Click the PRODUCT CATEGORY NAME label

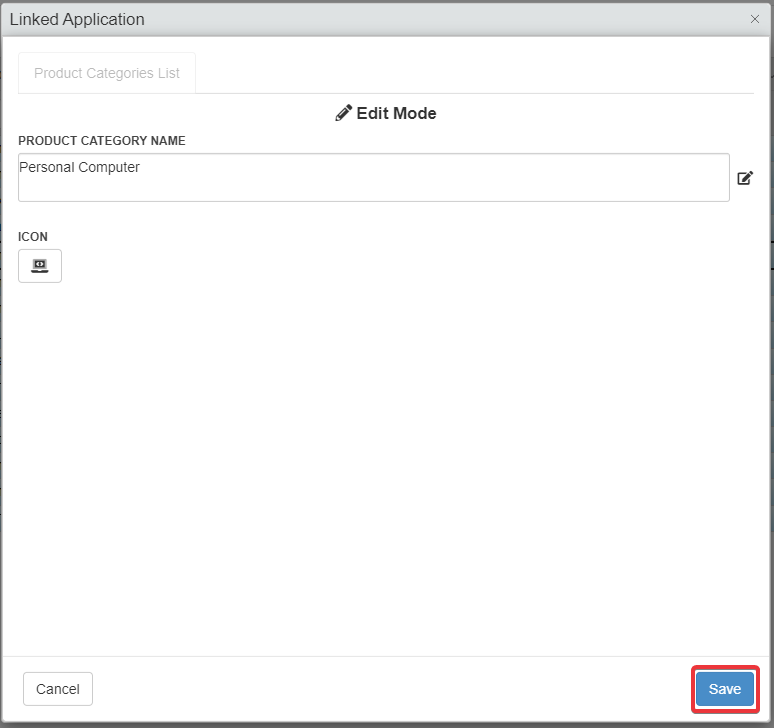point(102,141)
